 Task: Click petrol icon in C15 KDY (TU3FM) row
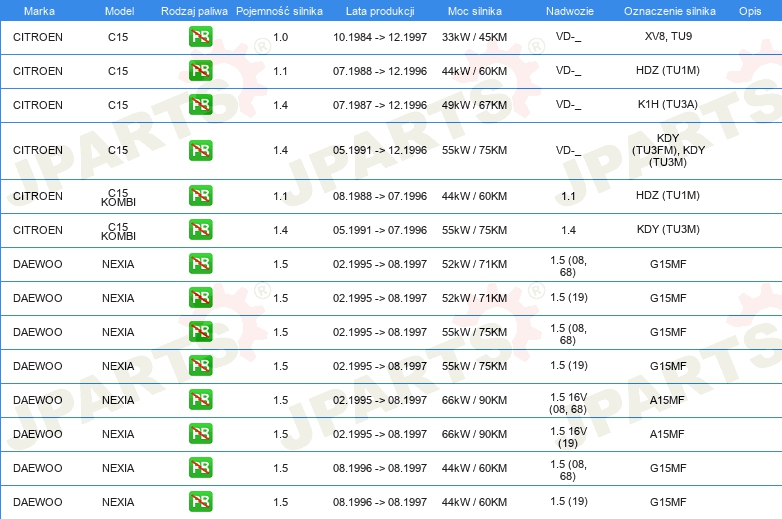click(200, 150)
